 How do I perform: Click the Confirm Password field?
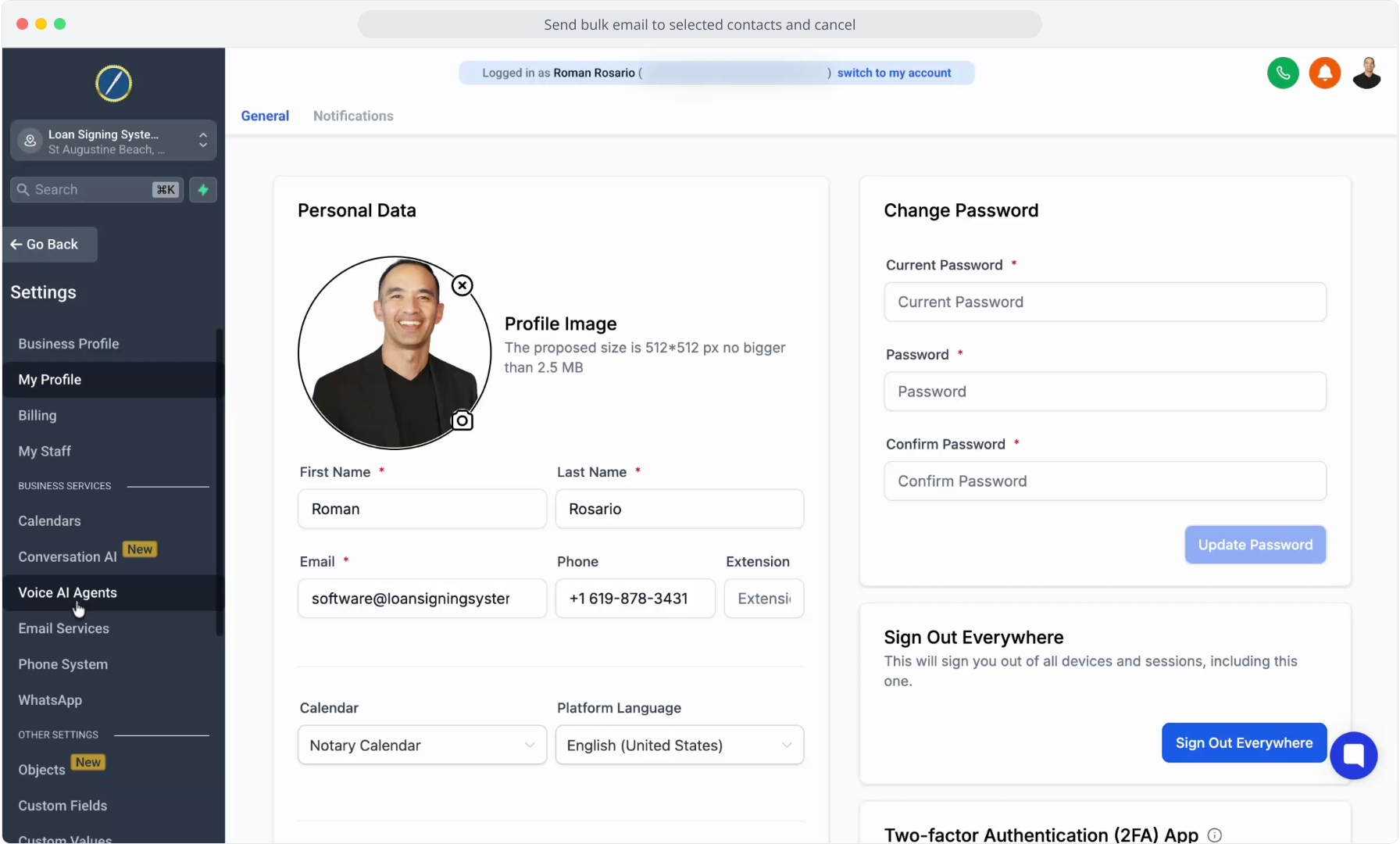coord(1105,481)
